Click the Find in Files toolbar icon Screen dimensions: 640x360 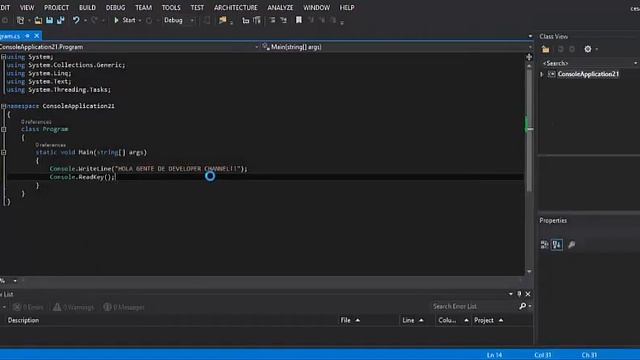tap(222, 20)
